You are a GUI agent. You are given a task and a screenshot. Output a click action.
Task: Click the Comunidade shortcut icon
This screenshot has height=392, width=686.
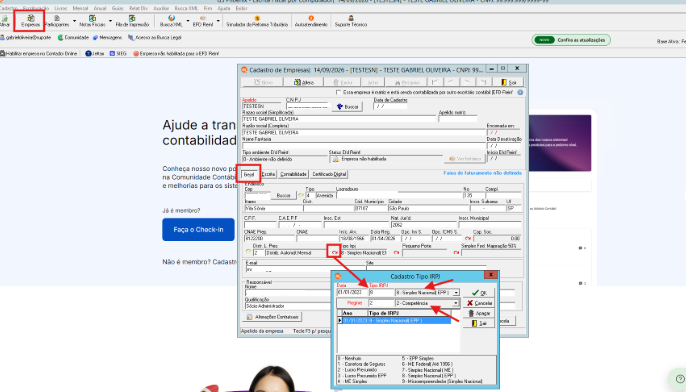73,38
